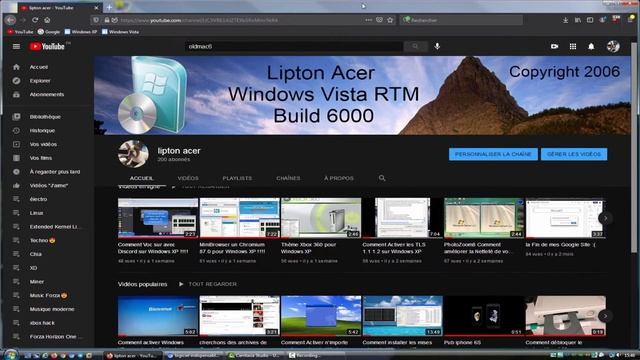This screenshot has height=360, width=640.
Task: Switch to the PLAYLISTS channel tab
Action: click(x=237, y=178)
